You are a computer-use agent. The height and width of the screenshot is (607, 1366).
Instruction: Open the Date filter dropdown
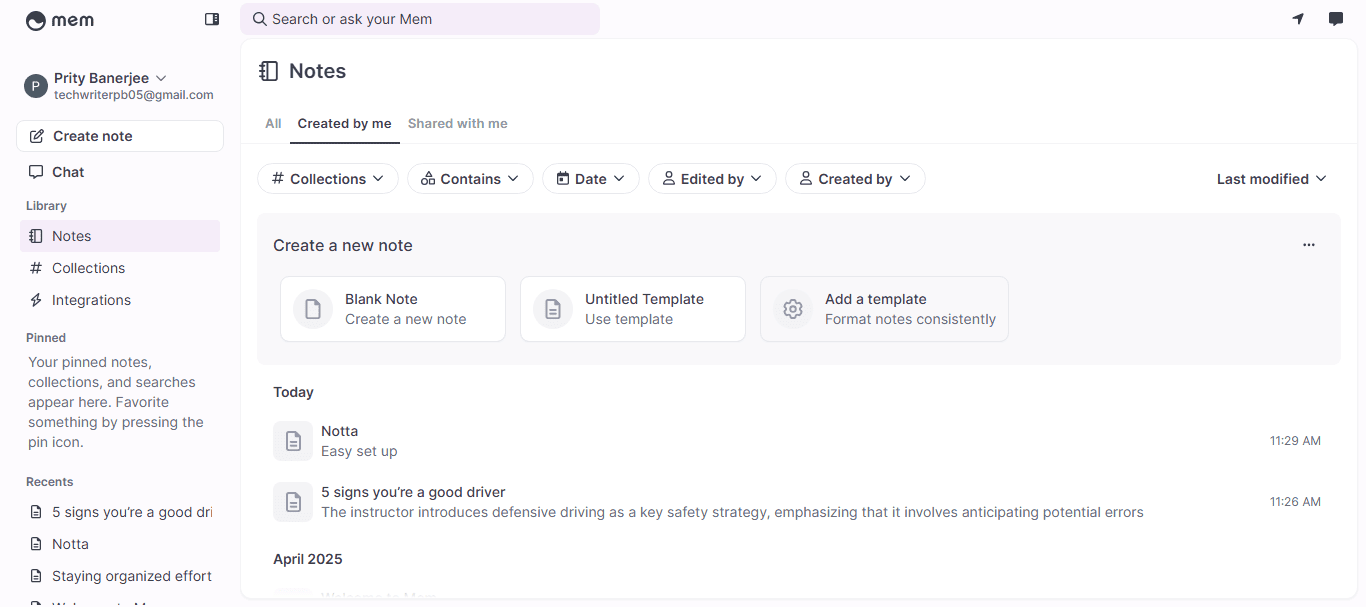(590, 179)
